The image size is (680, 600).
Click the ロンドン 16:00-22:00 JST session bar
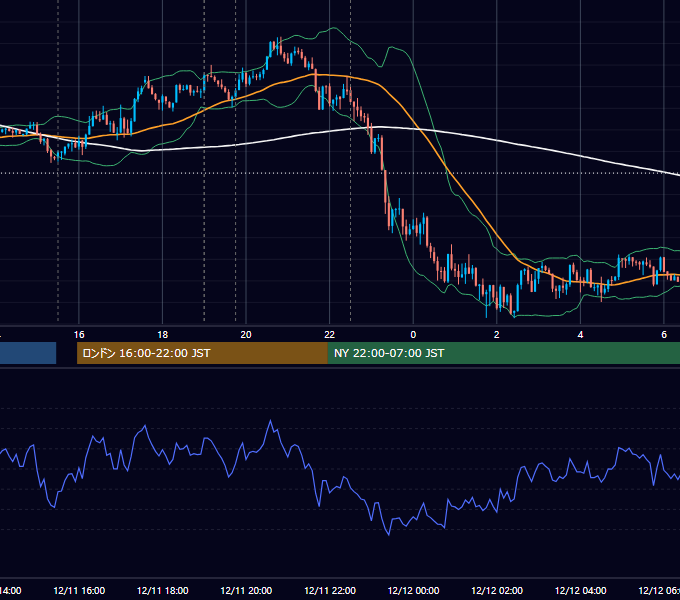pyautogui.click(x=202, y=353)
